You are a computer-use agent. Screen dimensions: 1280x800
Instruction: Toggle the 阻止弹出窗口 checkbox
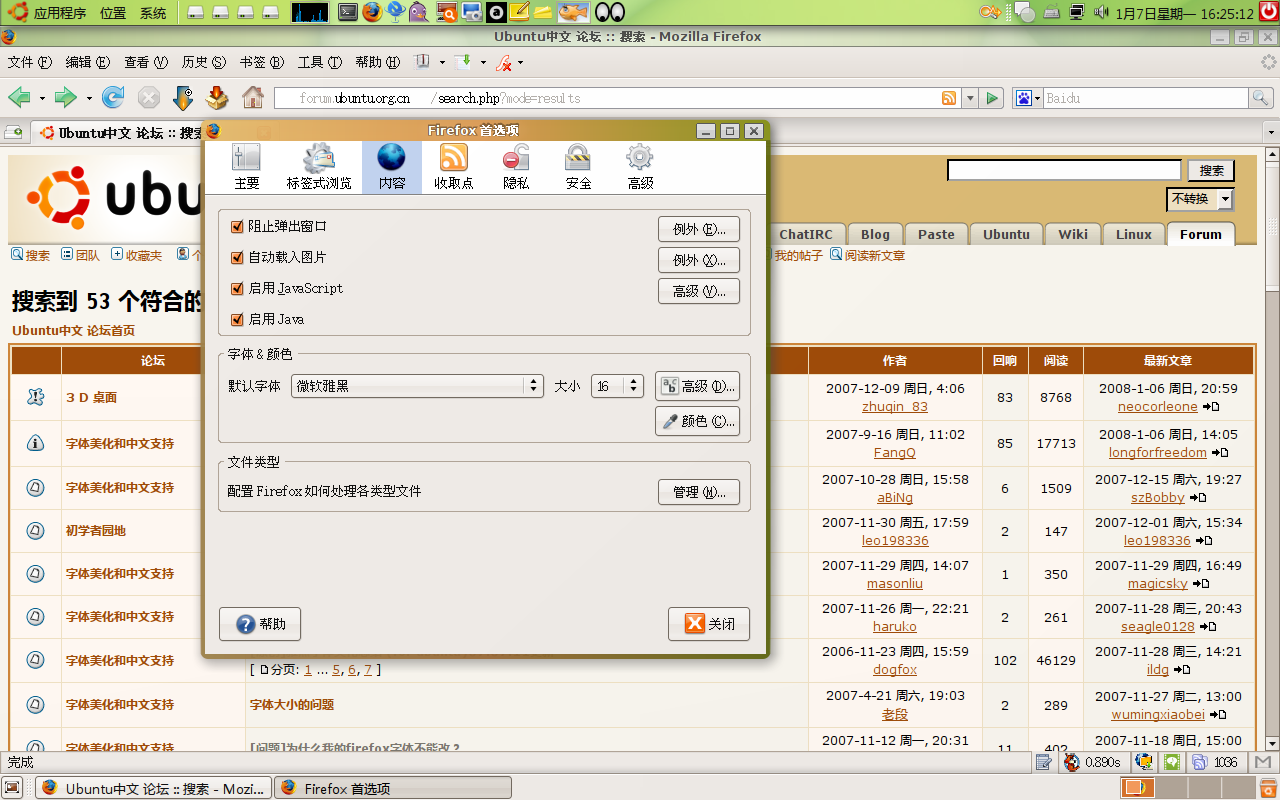click(x=237, y=227)
